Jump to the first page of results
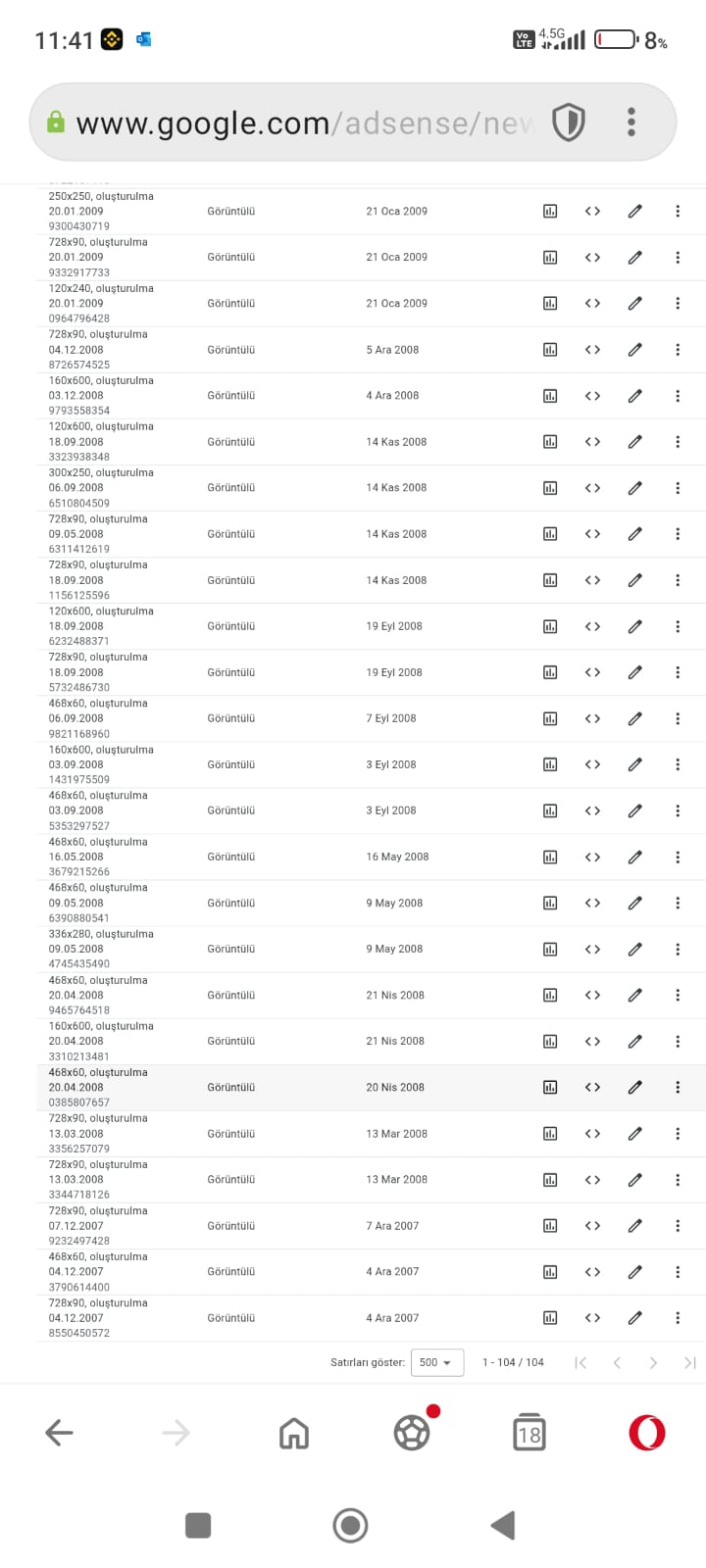Screen dimensions: 706x1568 click(x=580, y=1362)
